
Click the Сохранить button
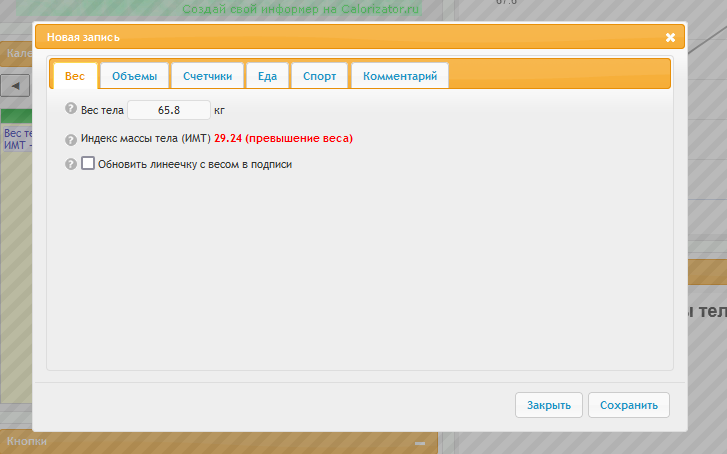tap(629, 405)
